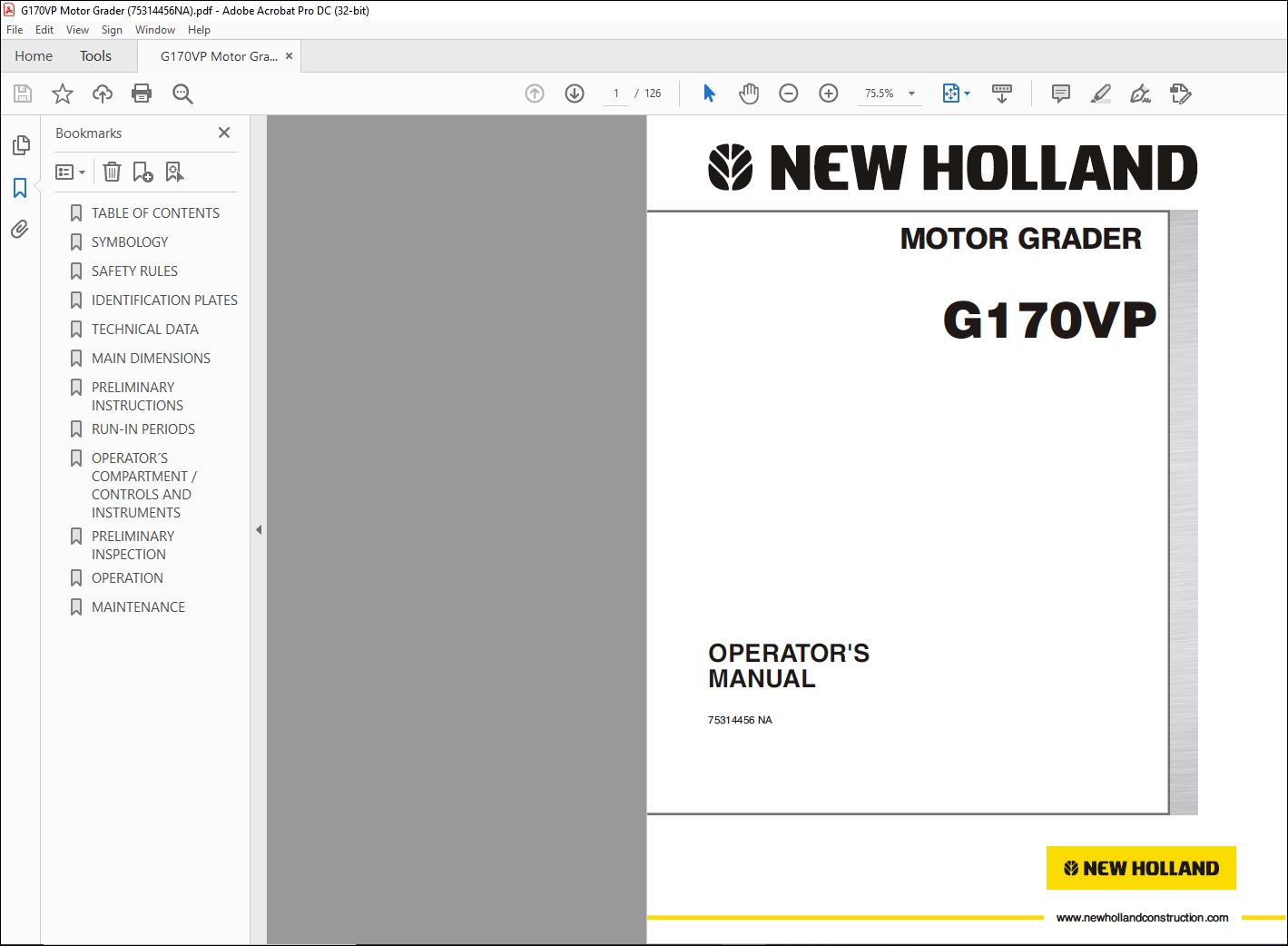Image resolution: width=1288 pixels, height=946 pixels.
Task: Click the G170VP model title text
Action: tap(1050, 320)
